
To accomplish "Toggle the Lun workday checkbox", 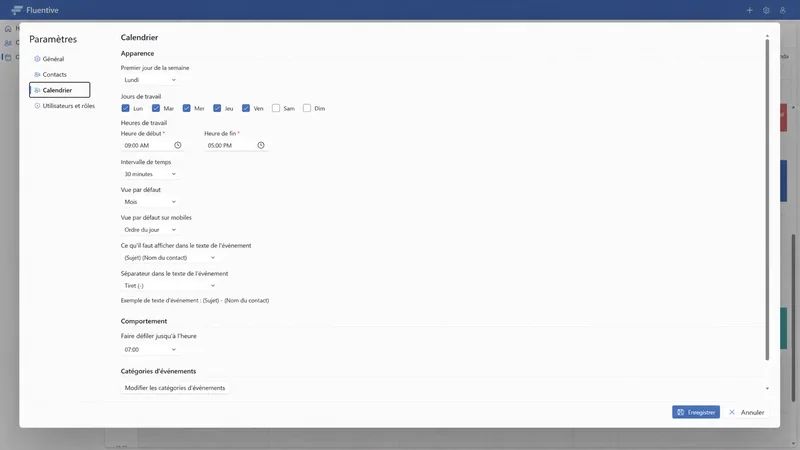I will pos(126,108).
